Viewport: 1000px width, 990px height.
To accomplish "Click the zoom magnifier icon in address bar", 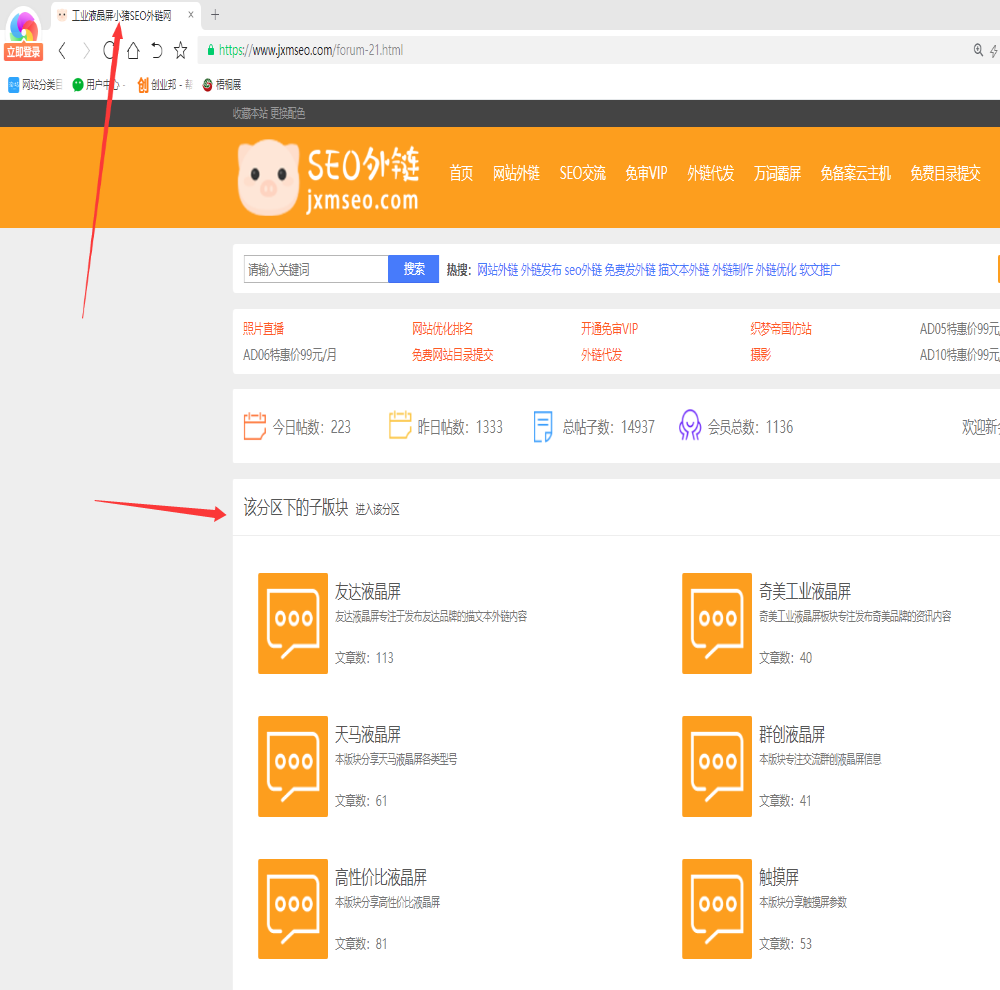I will pyautogui.click(x=978, y=50).
